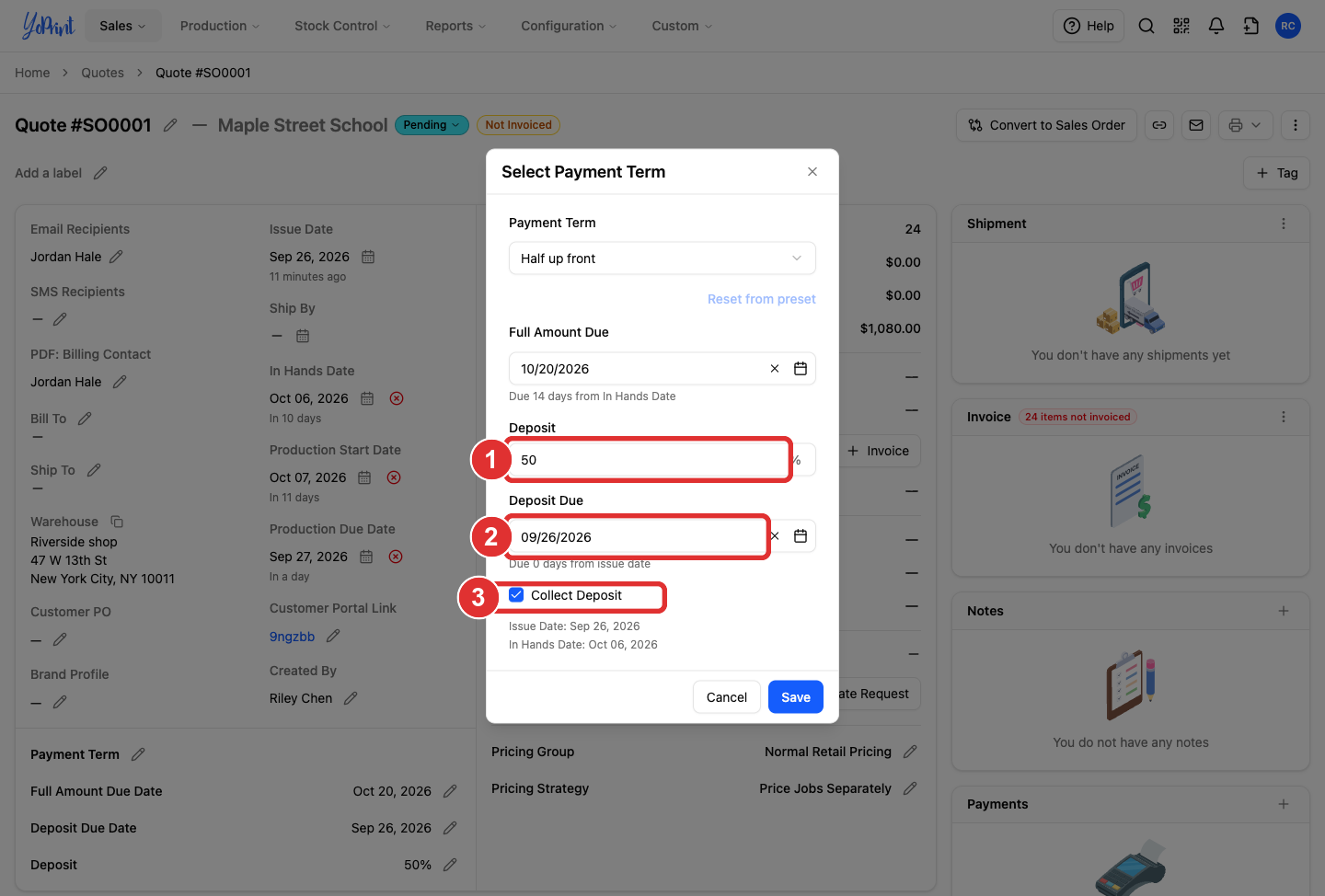
Task: Open the Sales menu
Action: coord(122,26)
